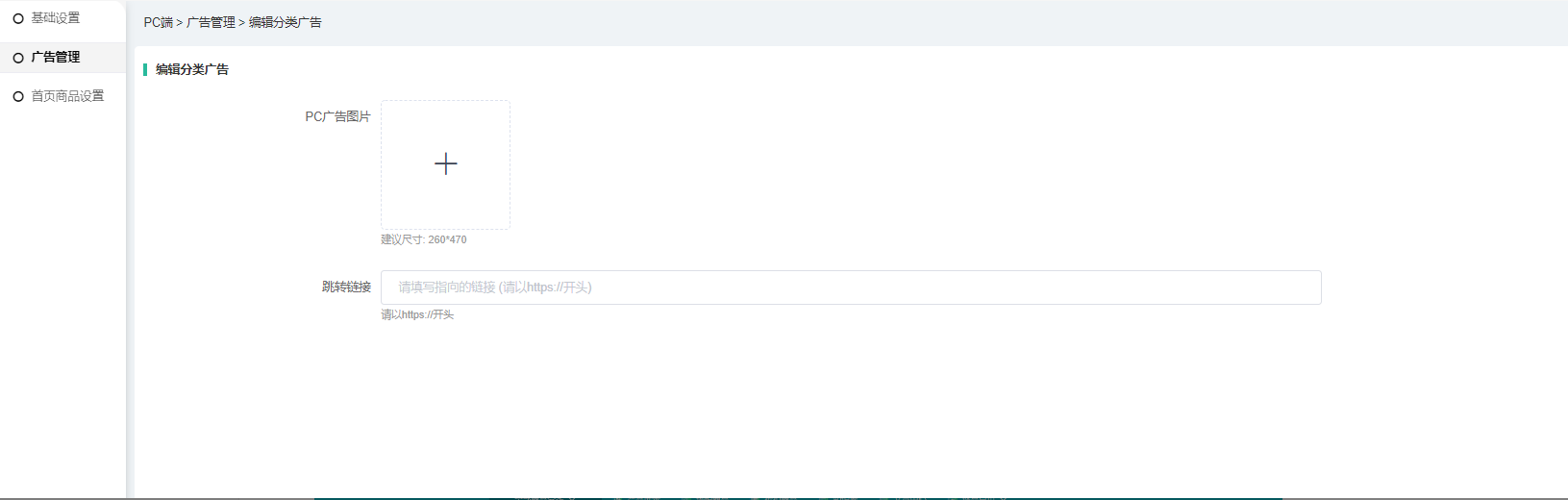Click the circle icon beside 广告管理
Image resolution: width=1568 pixels, height=500 pixels.
(x=18, y=58)
